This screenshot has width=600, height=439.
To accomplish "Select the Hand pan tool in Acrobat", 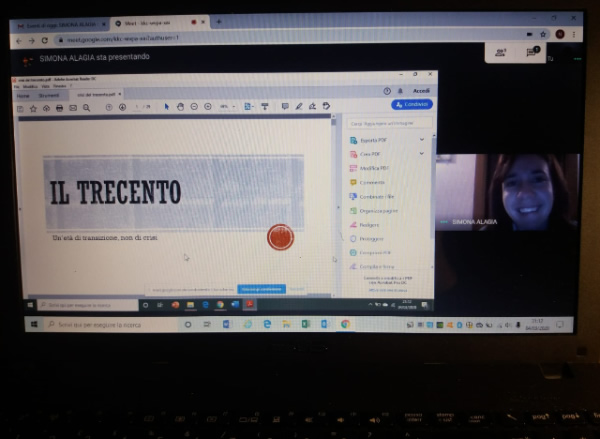I will tap(180, 107).
